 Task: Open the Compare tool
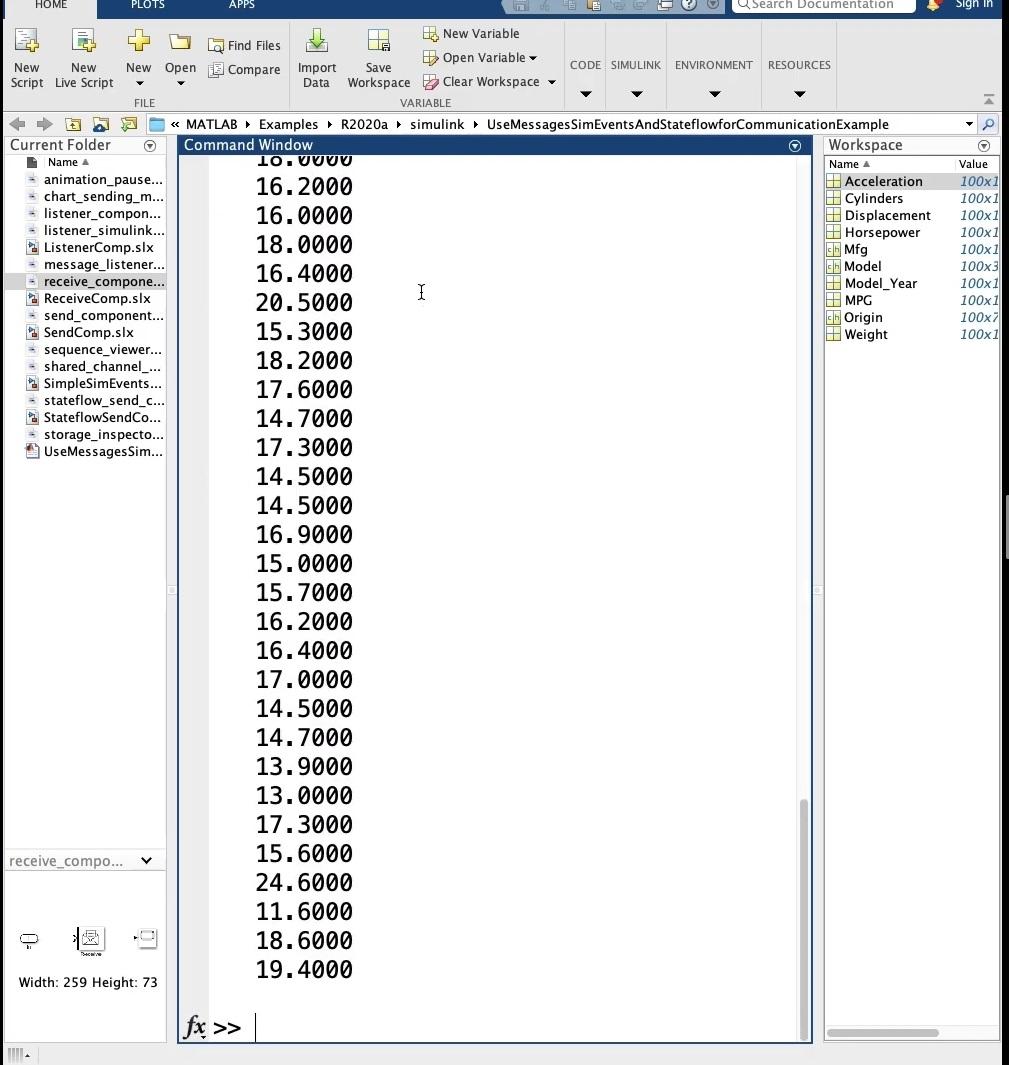tap(244, 70)
